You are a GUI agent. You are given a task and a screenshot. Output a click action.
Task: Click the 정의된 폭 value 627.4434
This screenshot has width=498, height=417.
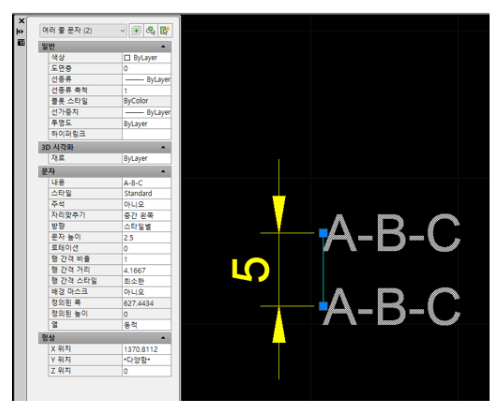point(147,303)
